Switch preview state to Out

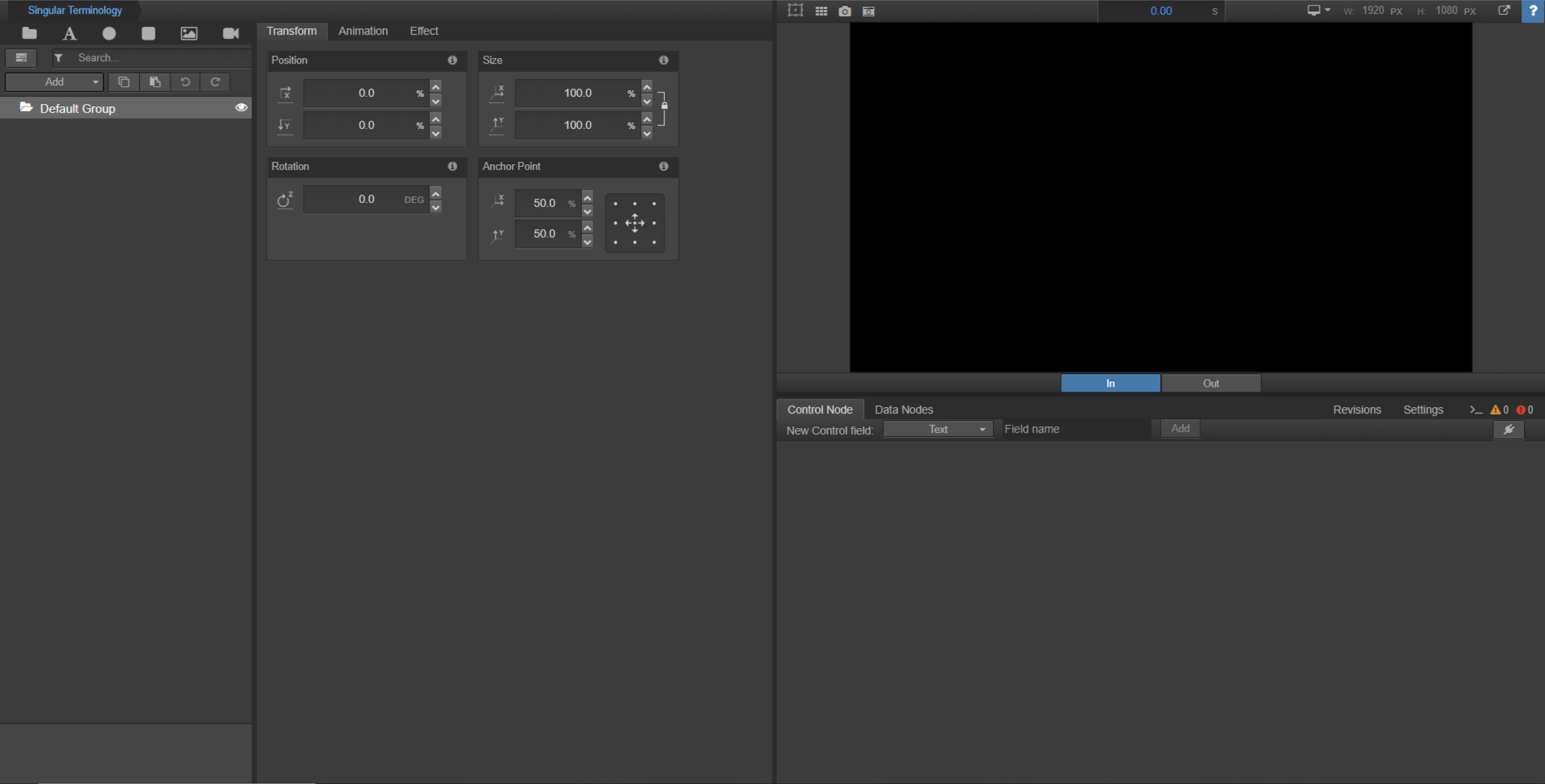pos(1210,383)
